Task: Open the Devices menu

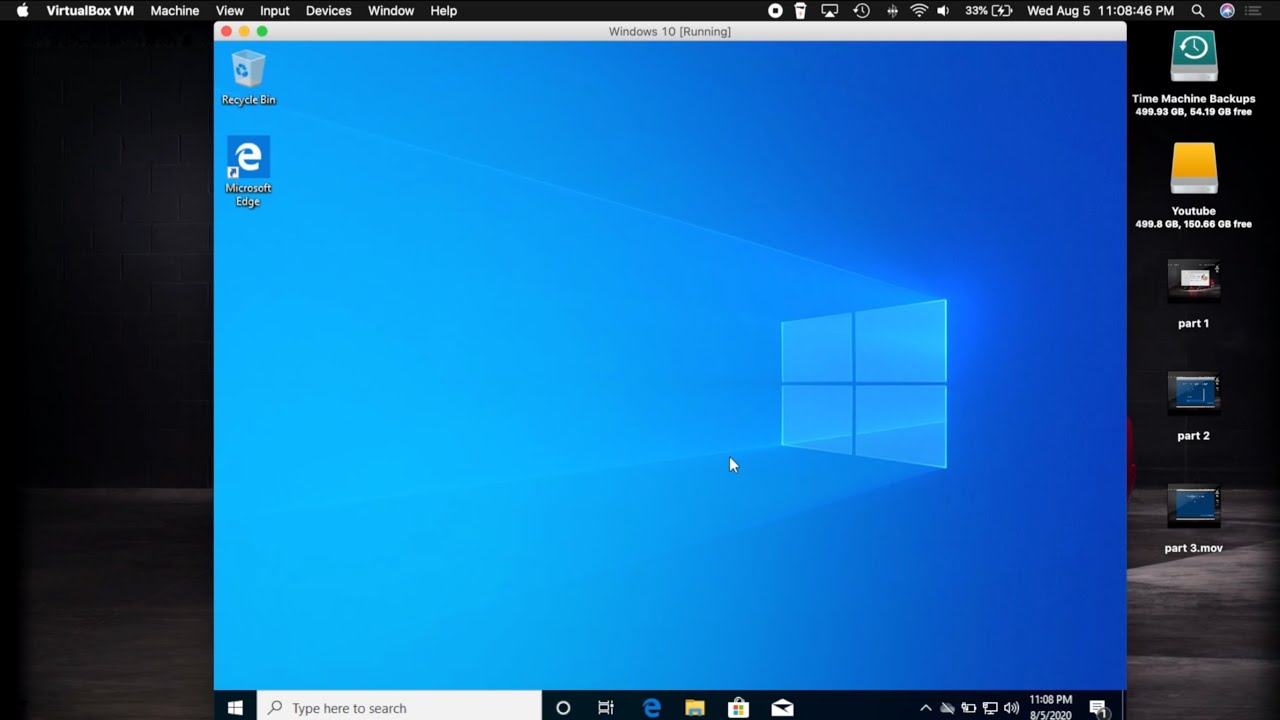Action: tap(328, 10)
